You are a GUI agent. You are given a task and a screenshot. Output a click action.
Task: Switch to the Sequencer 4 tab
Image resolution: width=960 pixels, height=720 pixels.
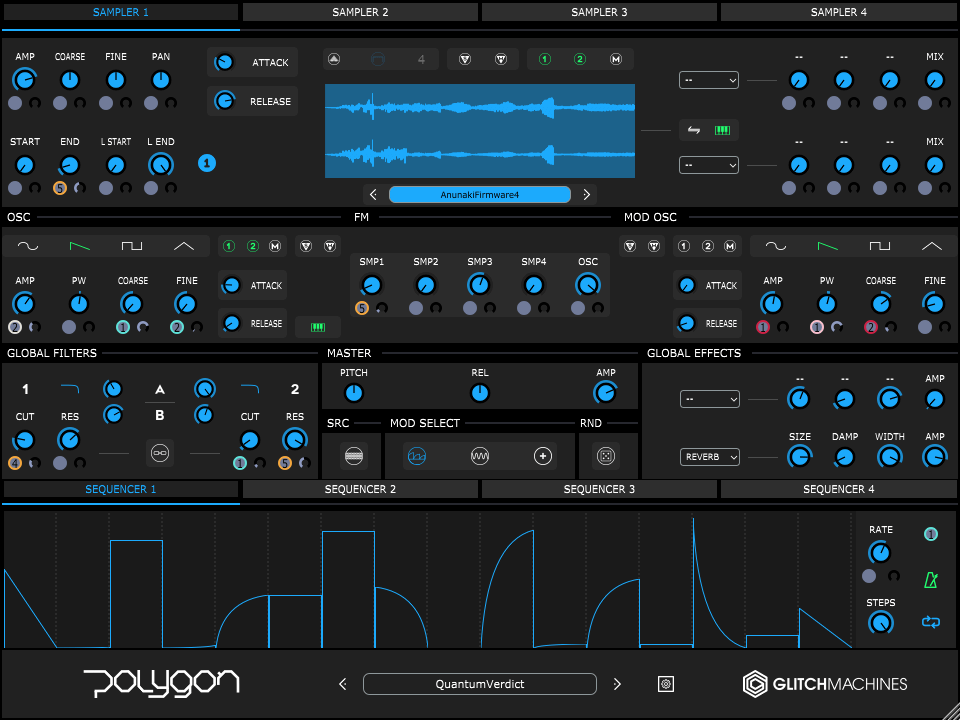839,489
